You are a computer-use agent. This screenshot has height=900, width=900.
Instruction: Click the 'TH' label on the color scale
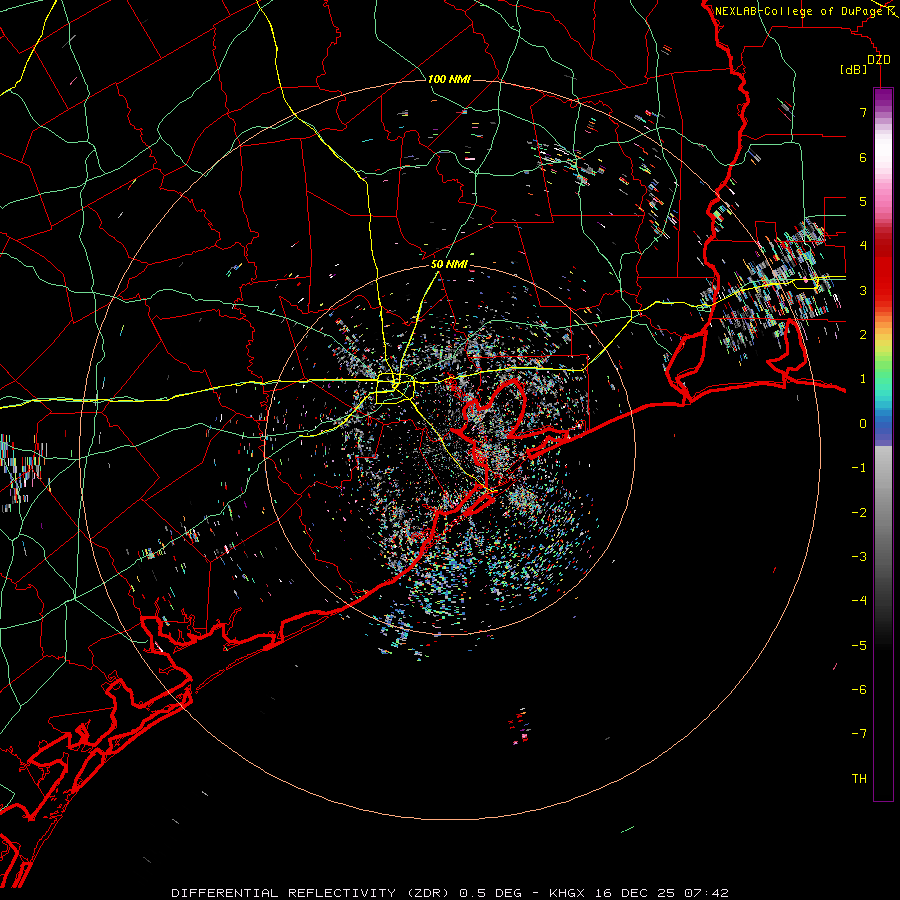click(x=859, y=779)
